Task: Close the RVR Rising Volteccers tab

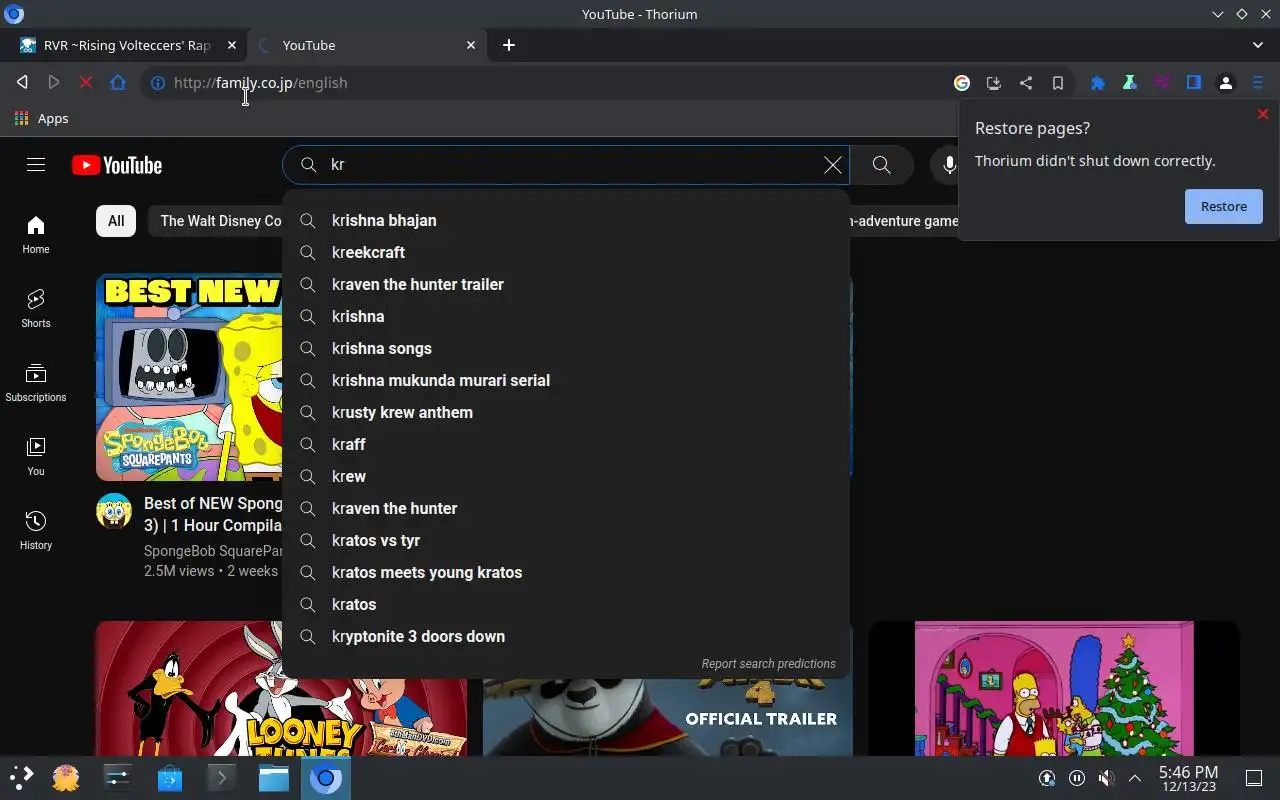Action: [x=232, y=45]
